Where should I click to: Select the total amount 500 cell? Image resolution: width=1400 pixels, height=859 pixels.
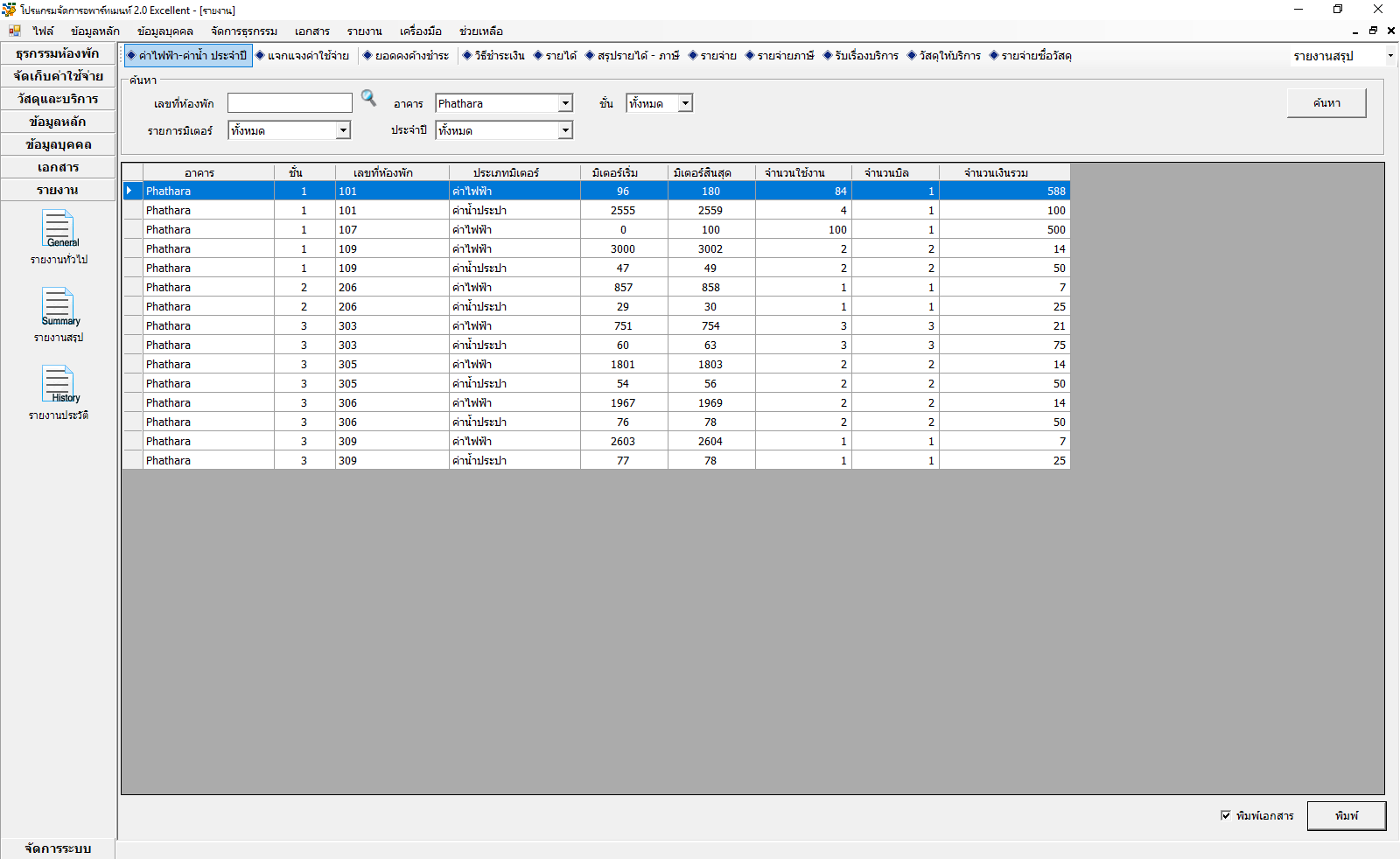click(x=1004, y=229)
